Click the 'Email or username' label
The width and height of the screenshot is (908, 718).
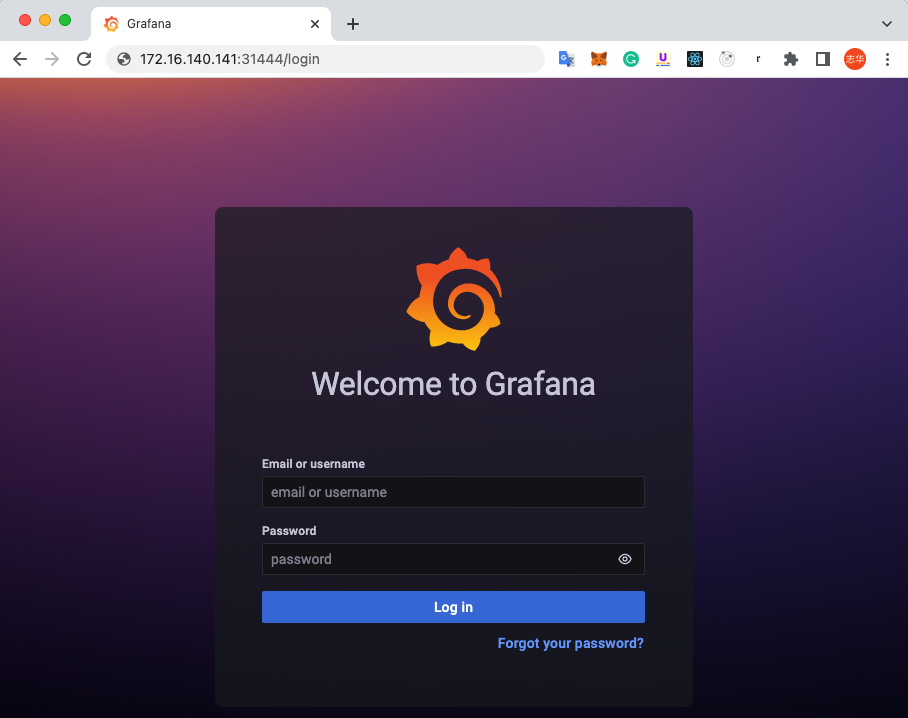click(x=313, y=464)
